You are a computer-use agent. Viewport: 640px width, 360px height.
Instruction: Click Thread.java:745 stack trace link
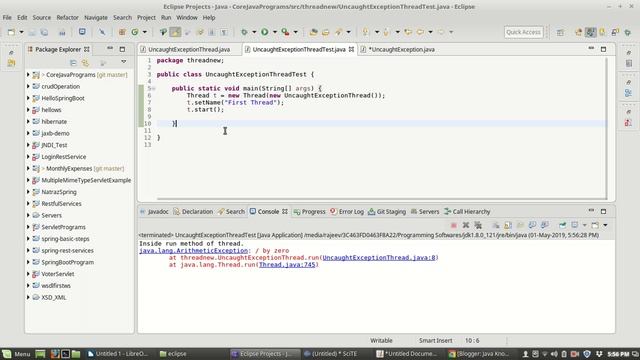pos(287,264)
